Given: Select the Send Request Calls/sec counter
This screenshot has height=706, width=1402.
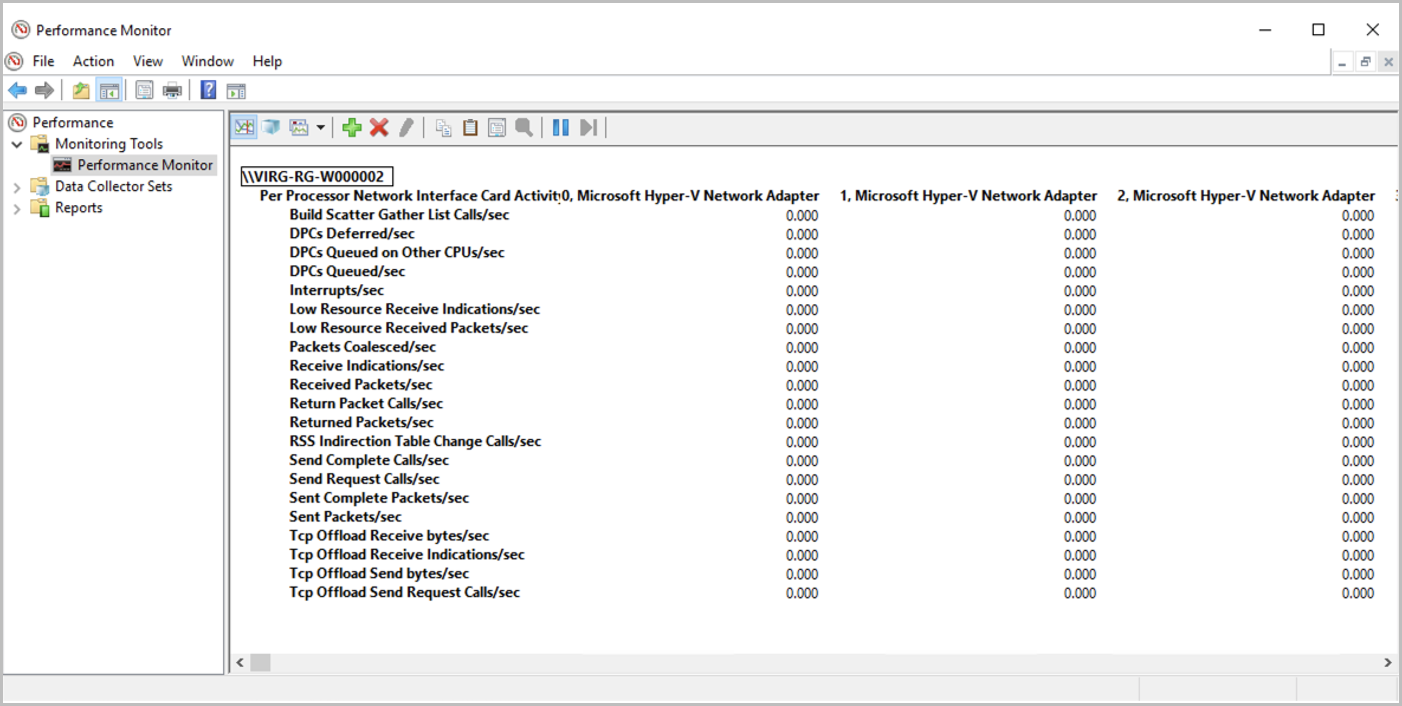Looking at the screenshot, I should pos(364,479).
